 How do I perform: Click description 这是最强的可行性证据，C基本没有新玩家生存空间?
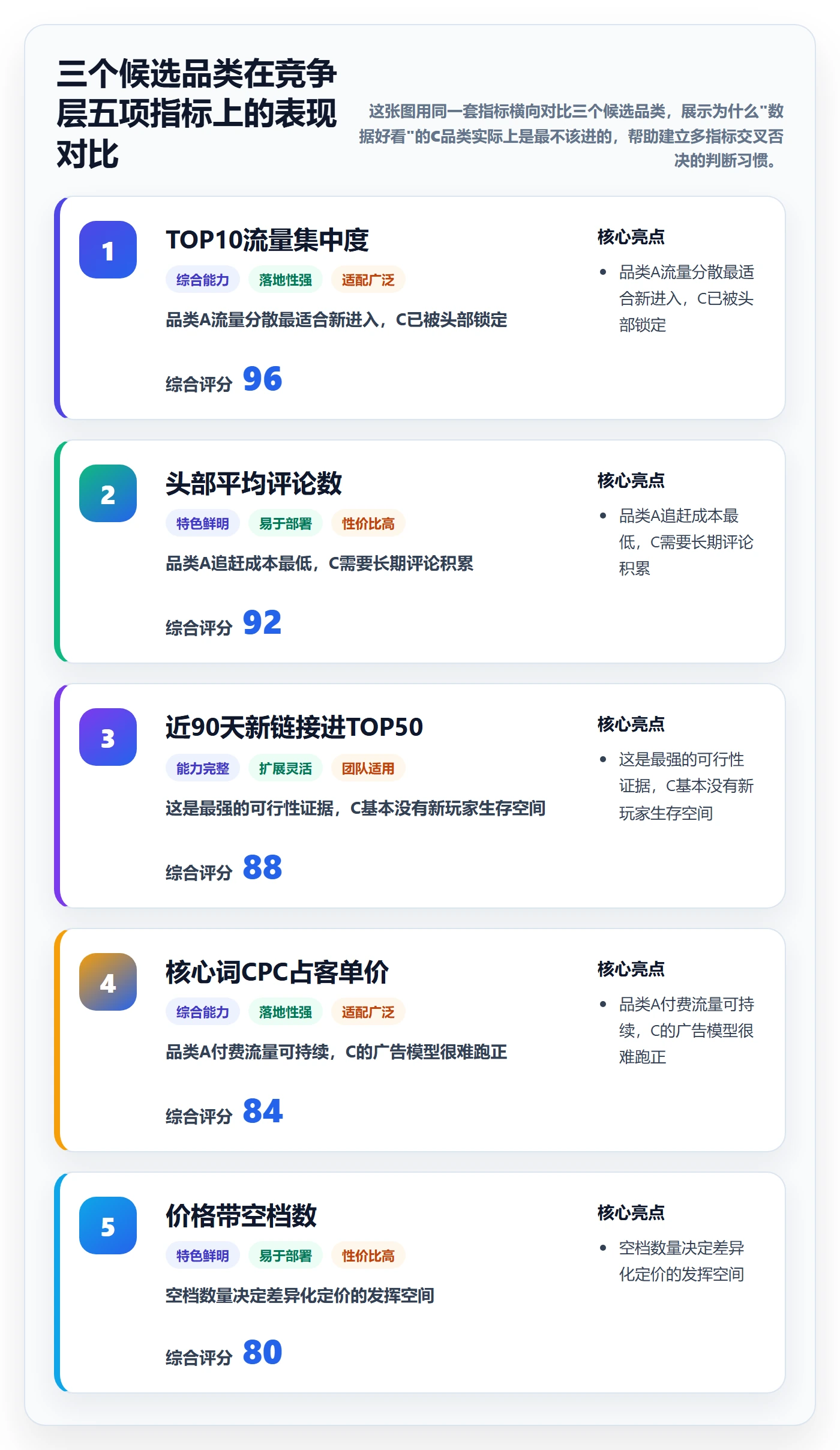click(356, 808)
